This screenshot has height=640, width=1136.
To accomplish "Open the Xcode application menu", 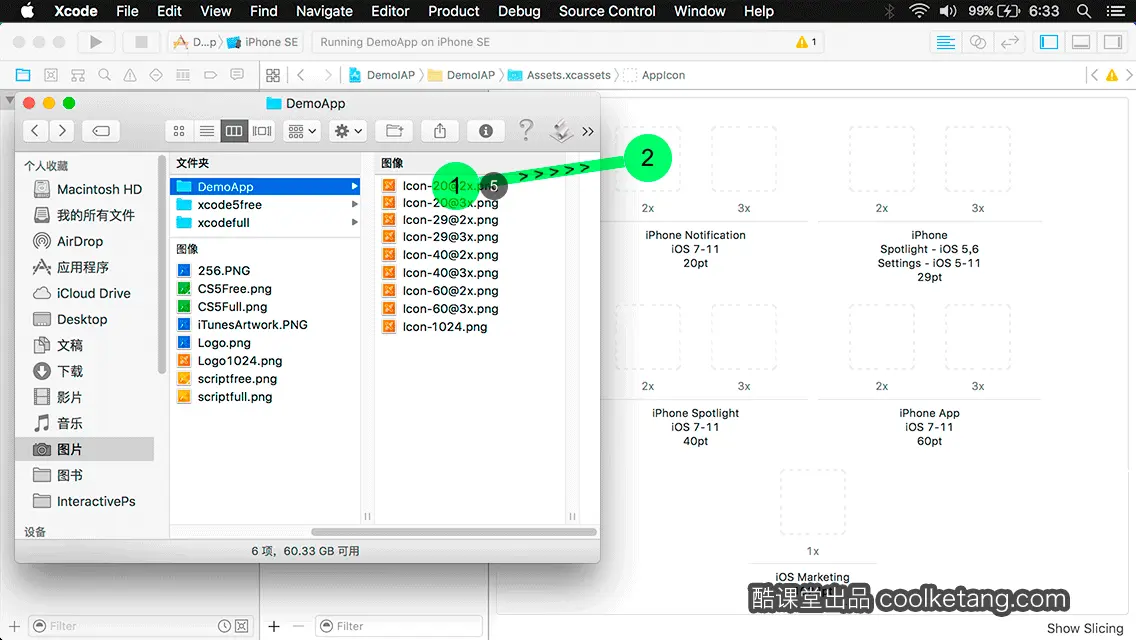I will (76, 11).
